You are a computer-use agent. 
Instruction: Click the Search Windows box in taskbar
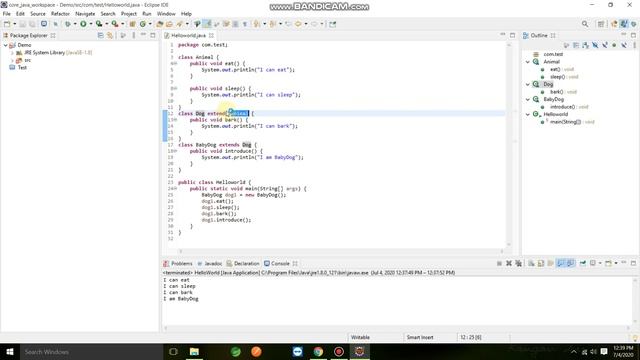[91, 352]
